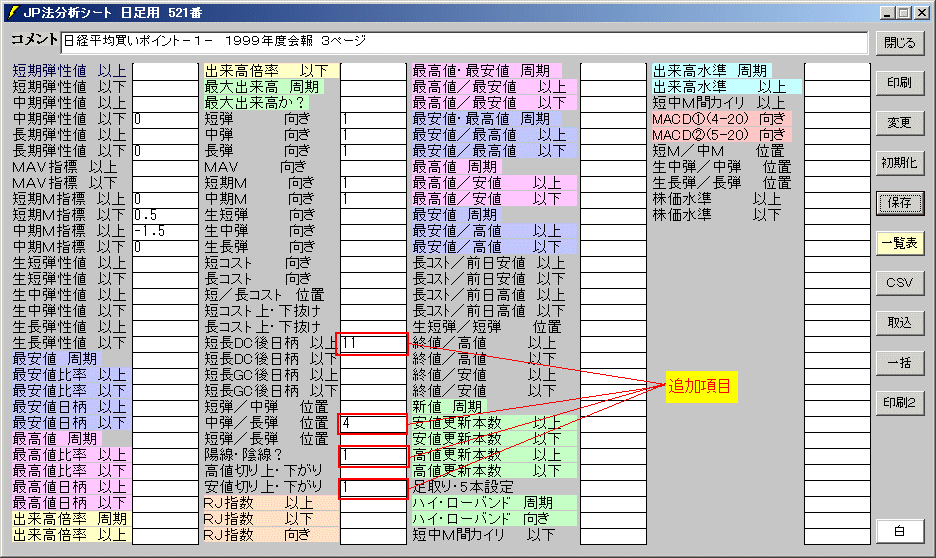
Task: Click the yellow 追加項目 annotation label
Action: 701,386
